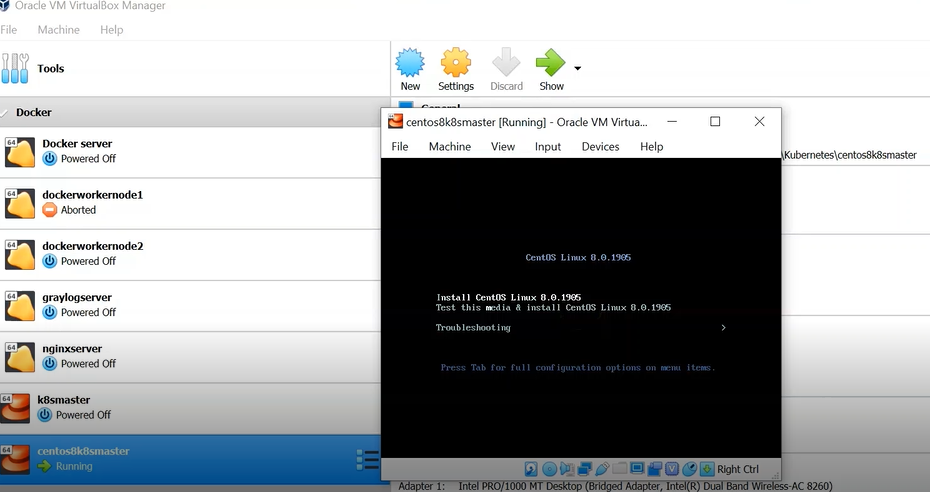Click the display status icon
The width and height of the screenshot is (930, 492).
[637, 468]
